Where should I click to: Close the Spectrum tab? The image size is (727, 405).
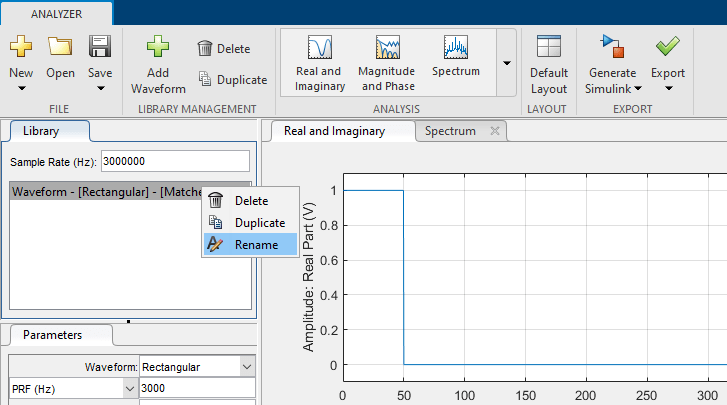coord(495,131)
